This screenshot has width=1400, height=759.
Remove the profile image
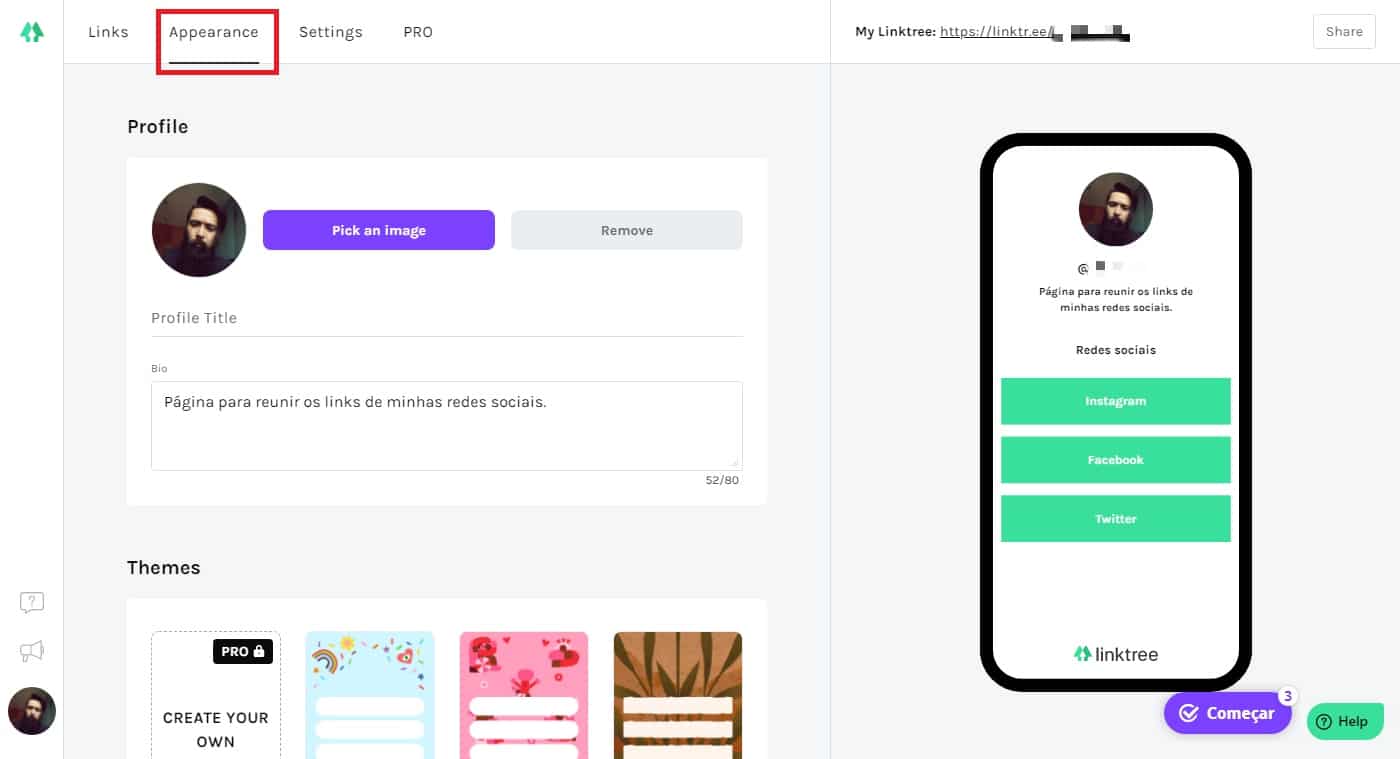click(627, 230)
